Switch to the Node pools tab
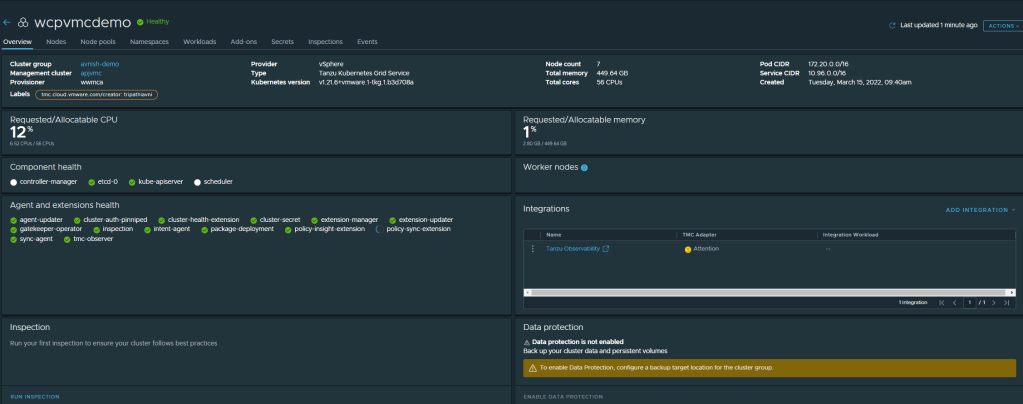The image size is (1023, 404). (98, 42)
